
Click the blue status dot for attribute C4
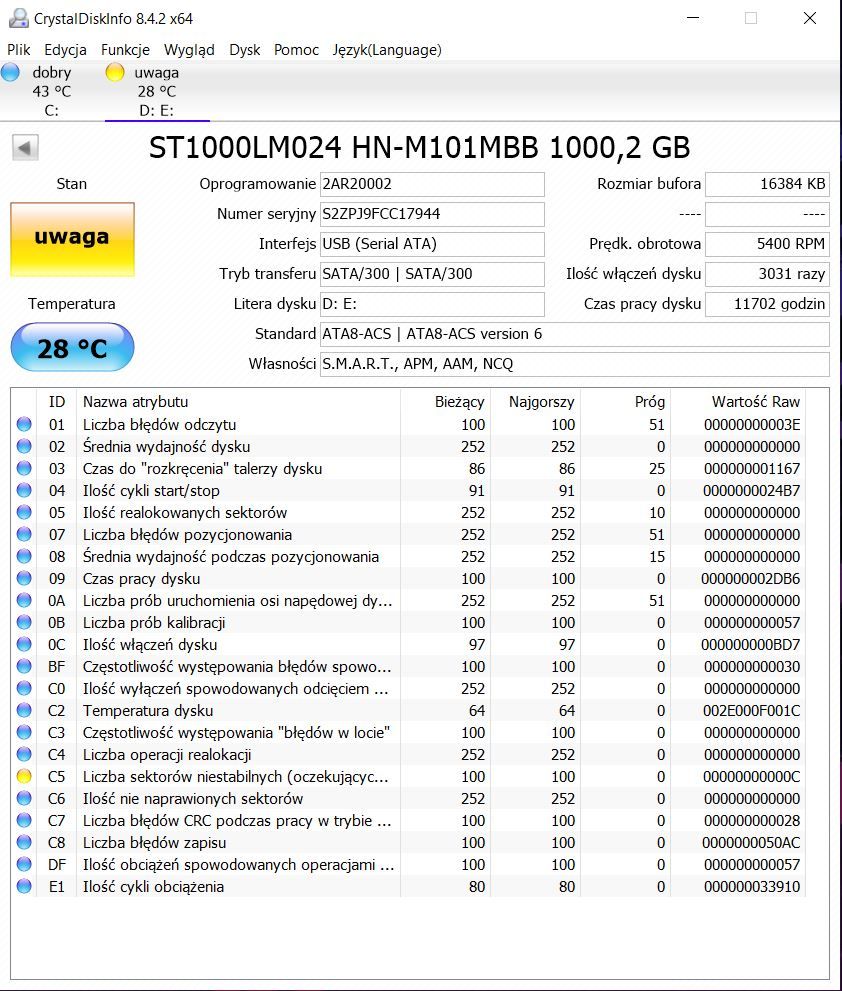[24, 754]
